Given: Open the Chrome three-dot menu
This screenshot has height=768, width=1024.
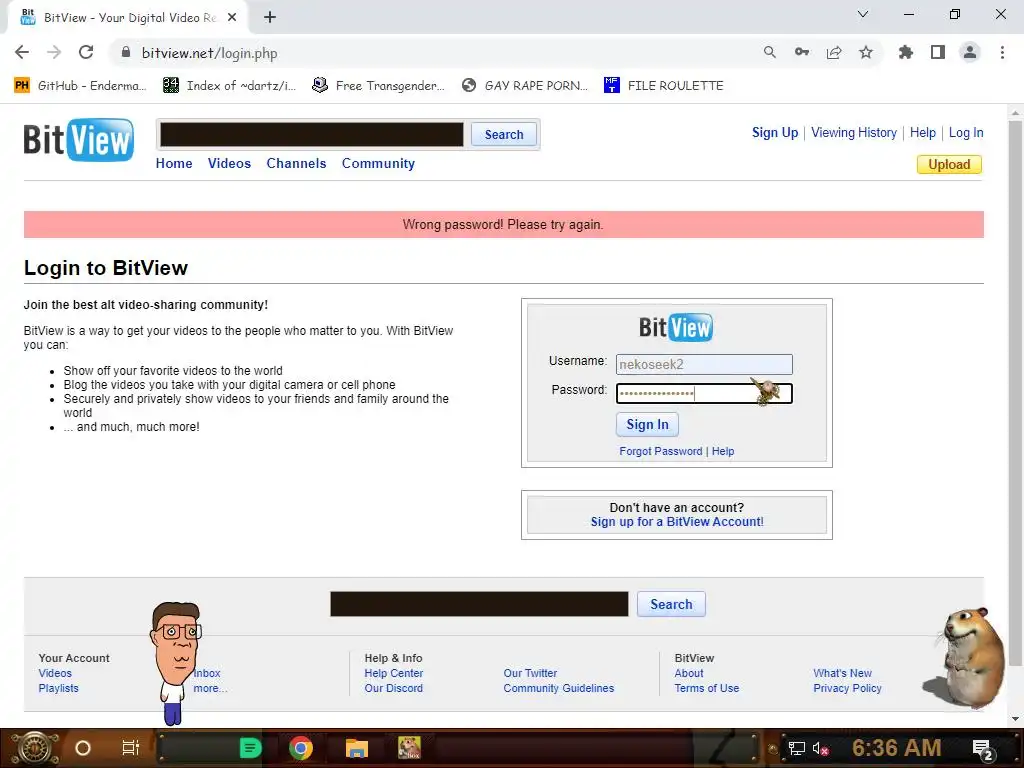Looking at the screenshot, I should [1002, 52].
